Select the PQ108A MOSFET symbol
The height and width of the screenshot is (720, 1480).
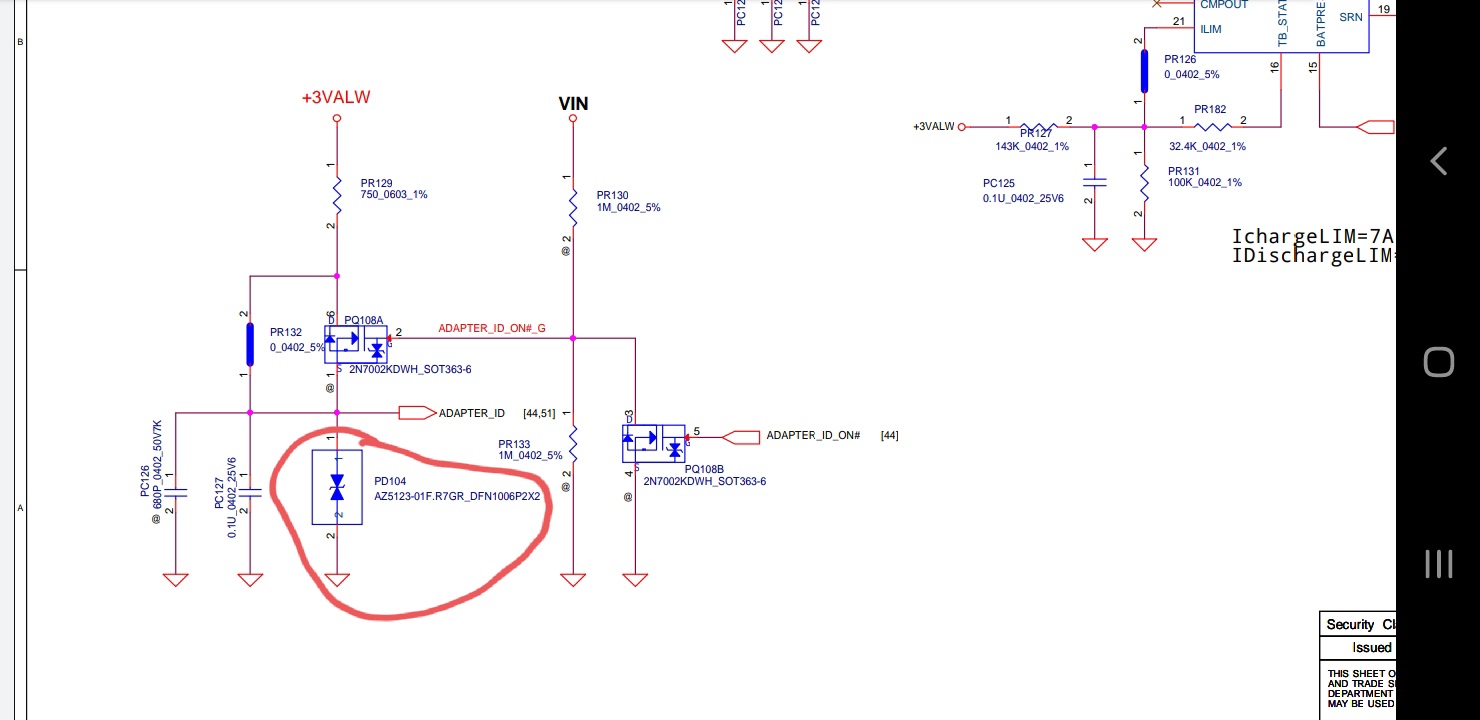356,345
